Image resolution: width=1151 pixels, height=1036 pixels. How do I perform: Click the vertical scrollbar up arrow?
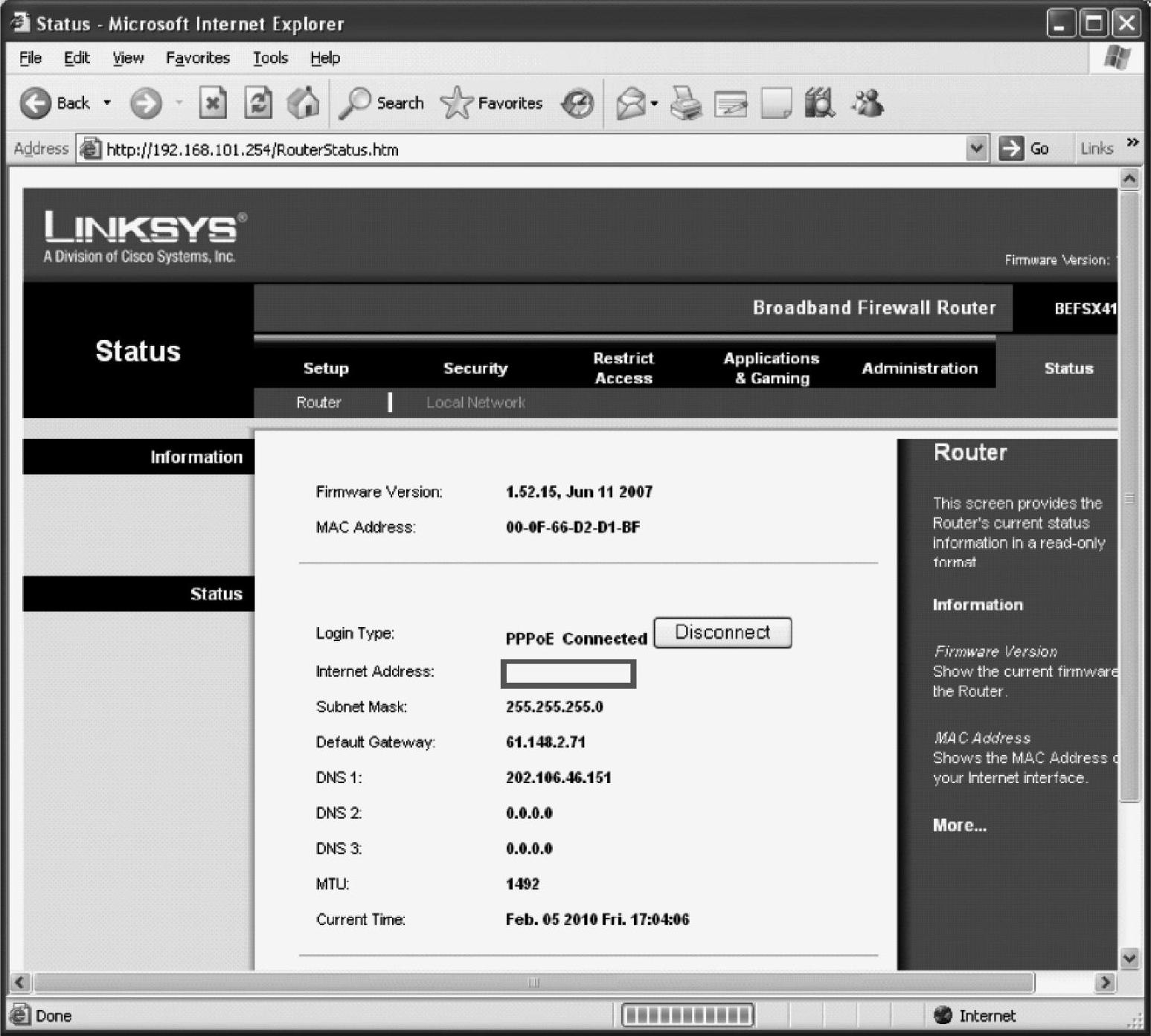(x=1129, y=178)
